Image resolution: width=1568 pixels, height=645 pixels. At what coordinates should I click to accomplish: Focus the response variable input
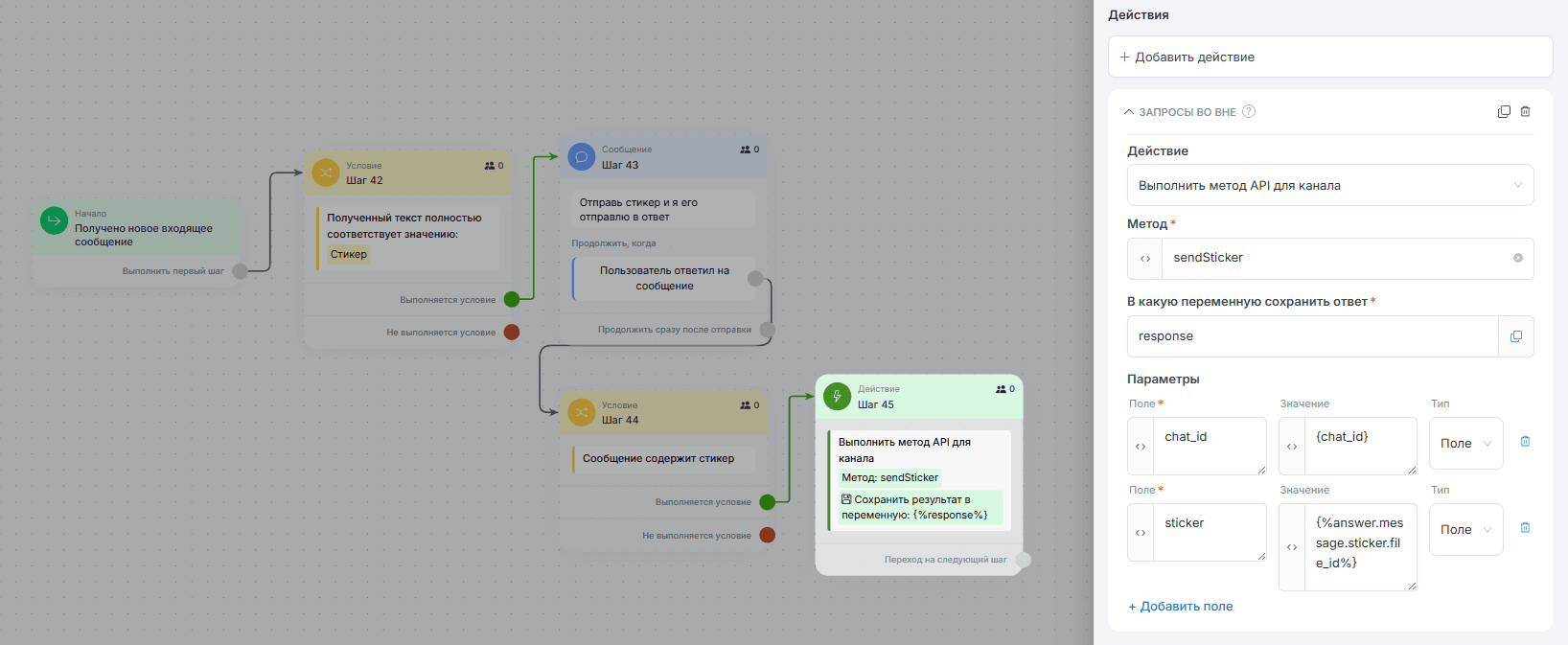[1313, 336]
